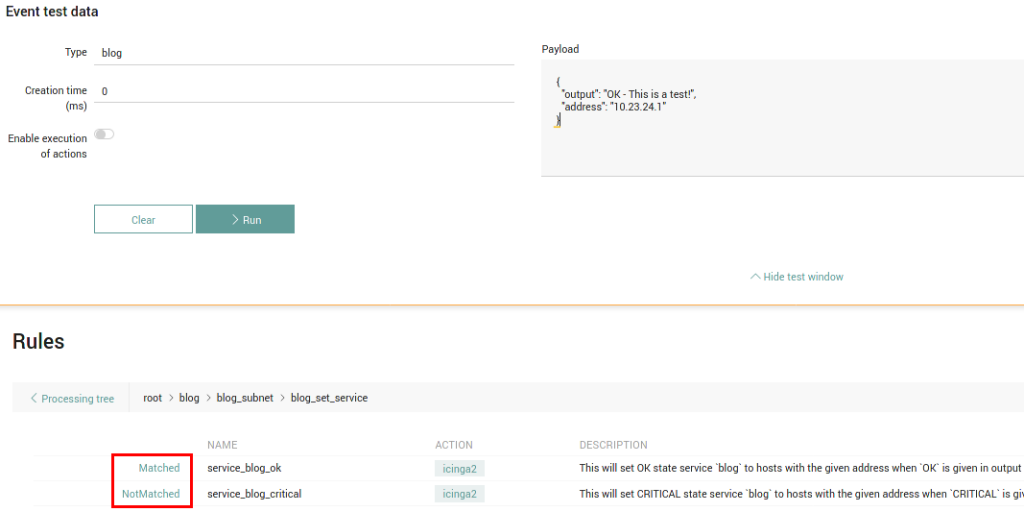Open the service_blog_ok rule
The height and width of the screenshot is (512, 1024).
251,468
